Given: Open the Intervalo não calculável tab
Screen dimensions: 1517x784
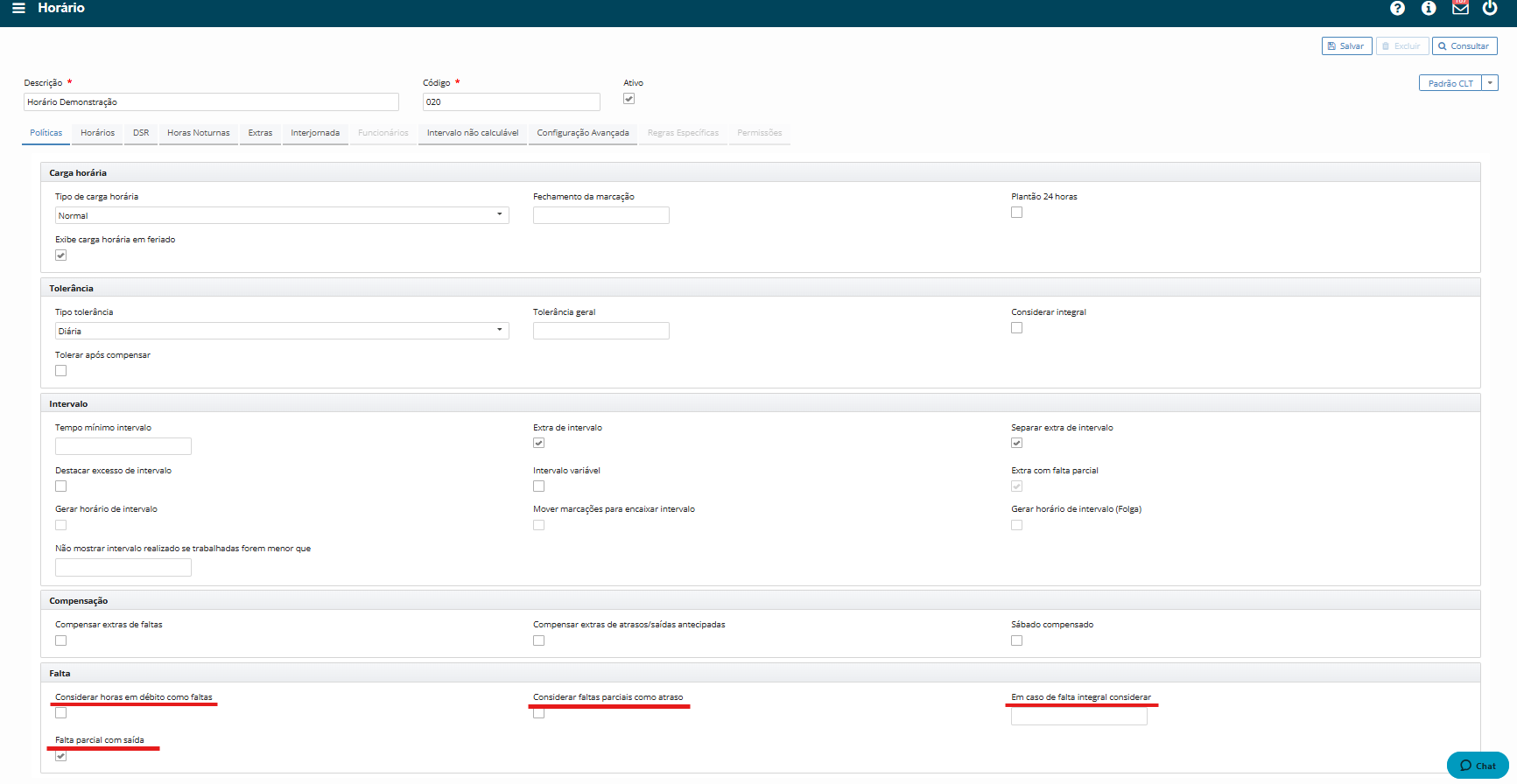Looking at the screenshot, I should [x=473, y=133].
